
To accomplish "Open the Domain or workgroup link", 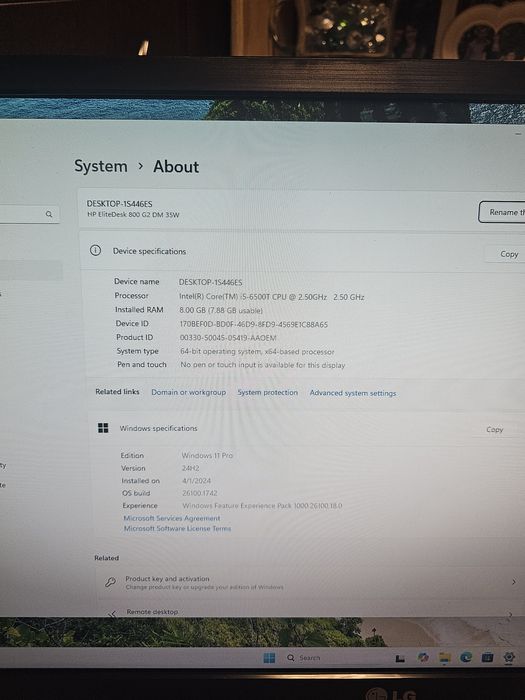I will [x=188, y=392].
